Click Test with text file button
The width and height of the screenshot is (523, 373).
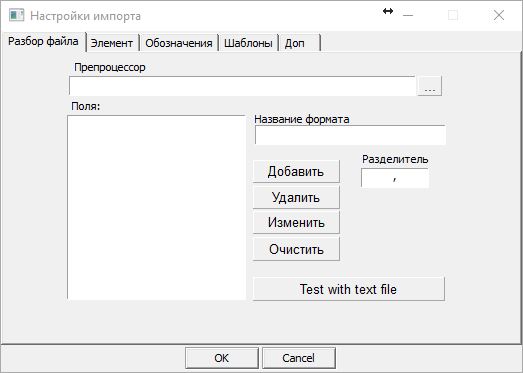coord(349,289)
